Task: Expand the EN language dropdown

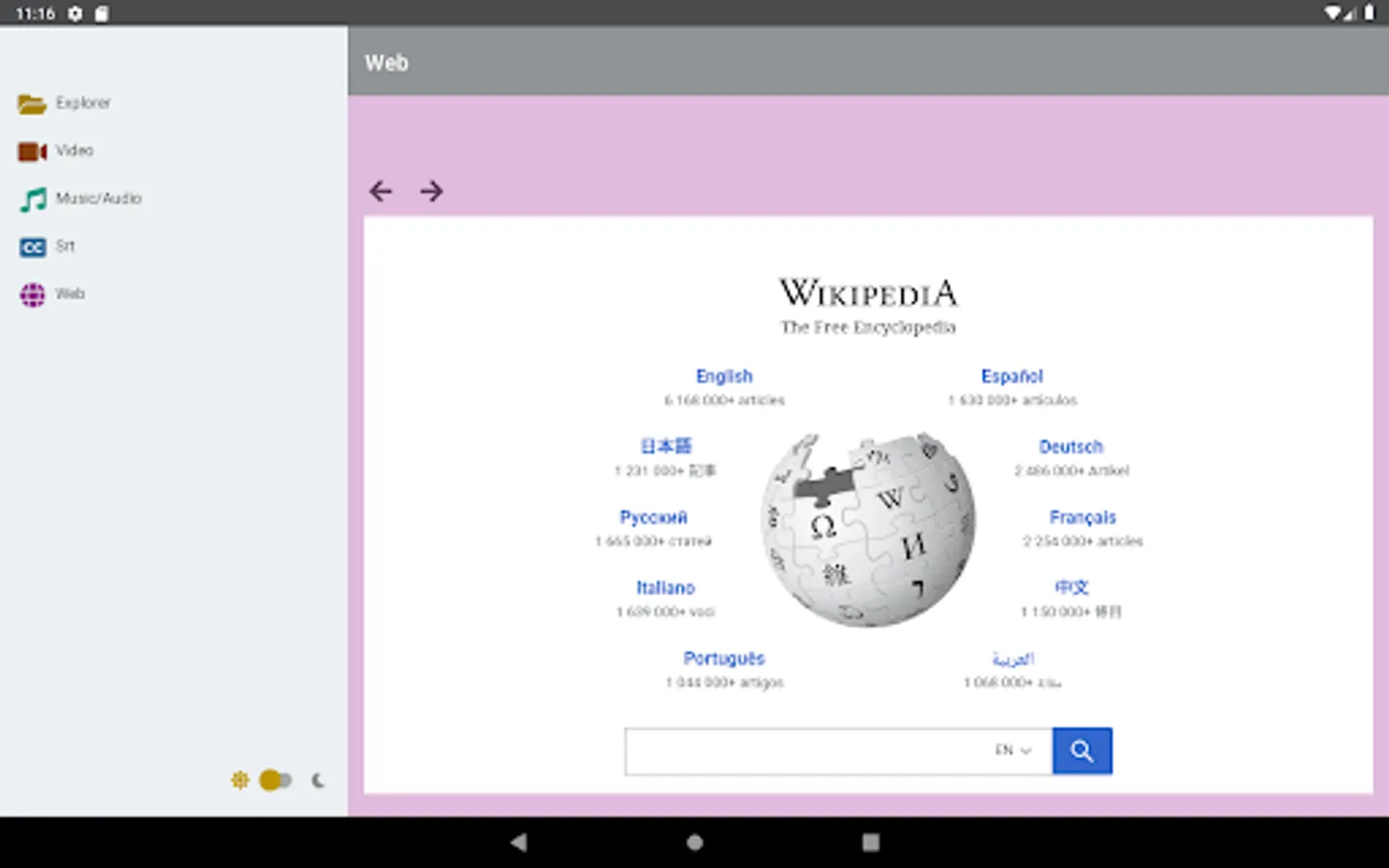Action: click(1013, 750)
